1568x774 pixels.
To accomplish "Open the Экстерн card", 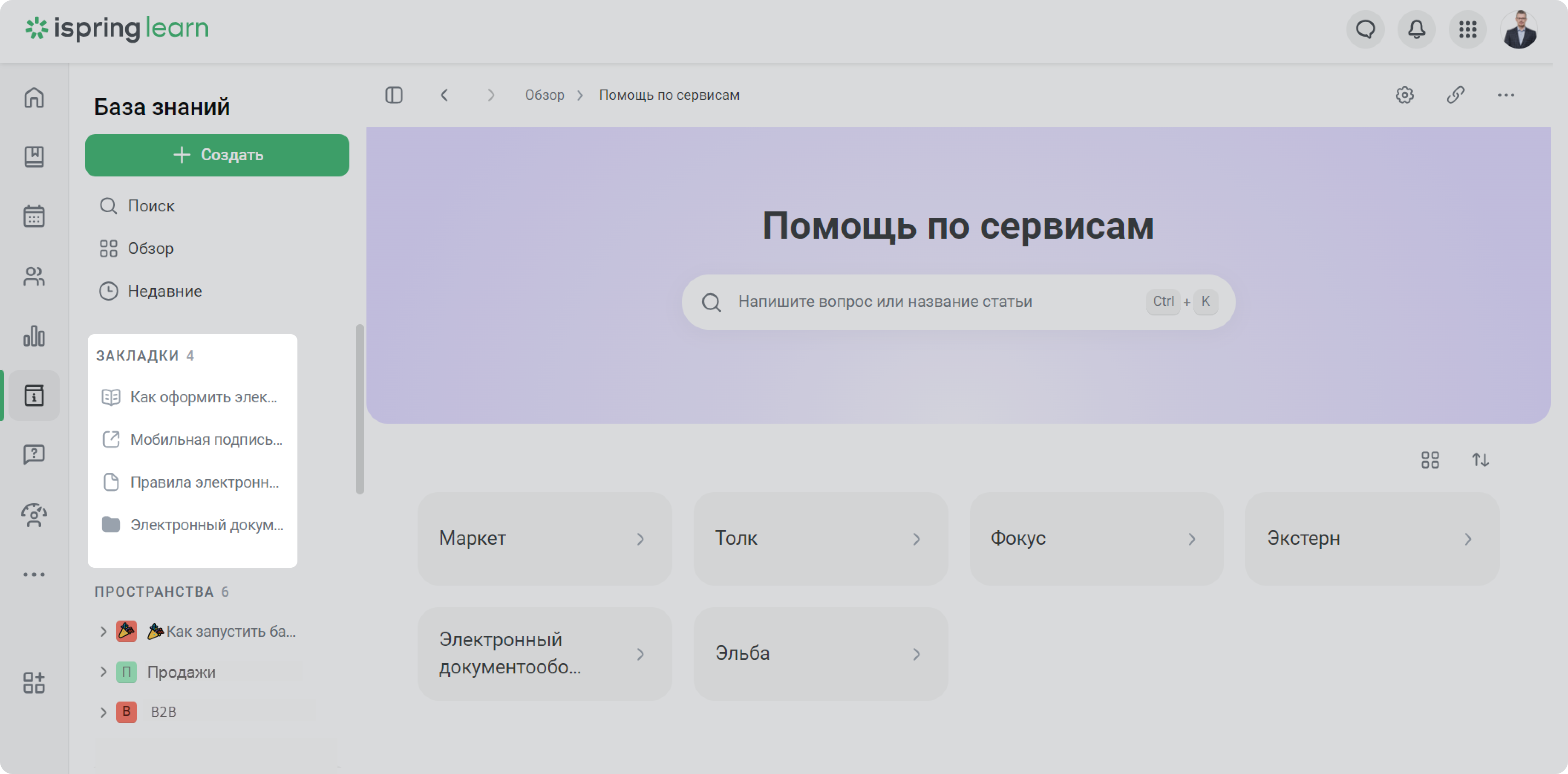I will 1372,539.
